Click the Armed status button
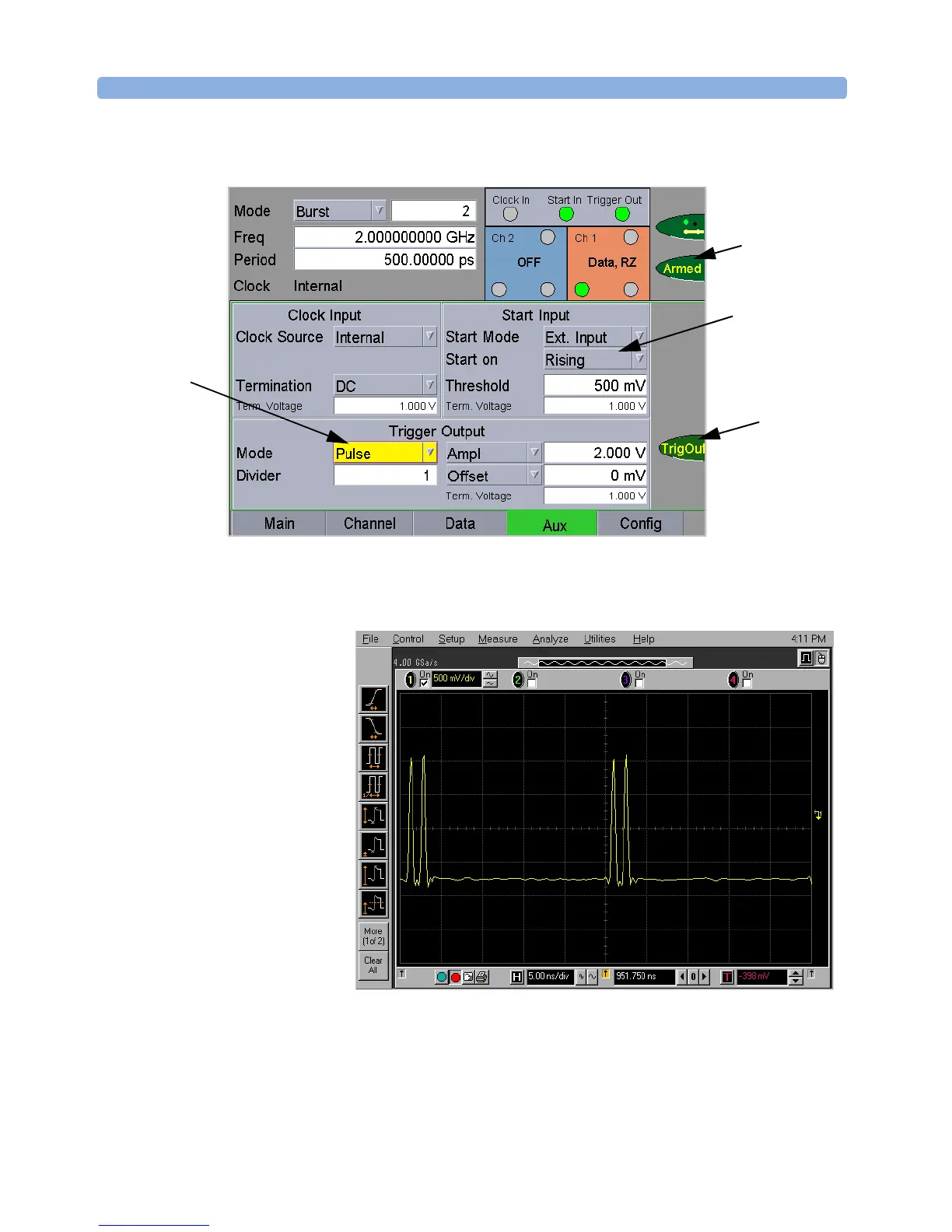The width and height of the screenshot is (952, 1232). coord(681,268)
